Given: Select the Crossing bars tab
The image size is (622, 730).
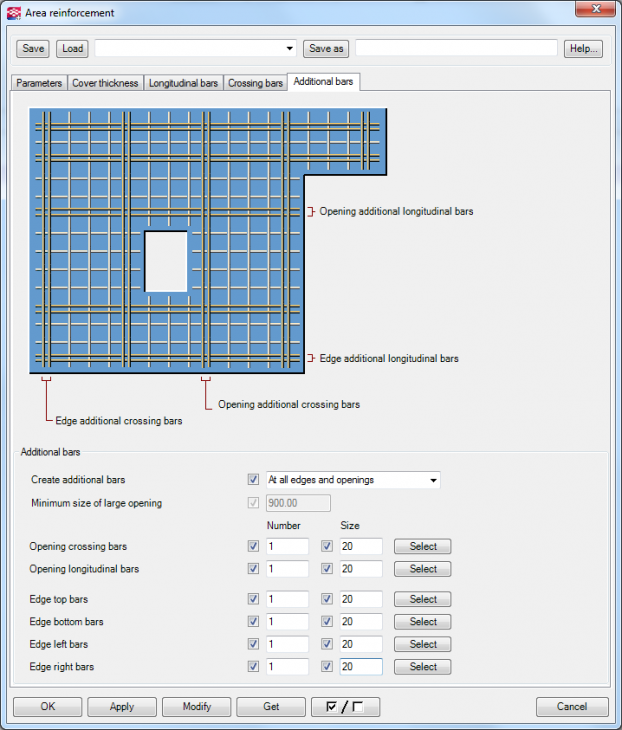Looking at the screenshot, I should 255,83.
